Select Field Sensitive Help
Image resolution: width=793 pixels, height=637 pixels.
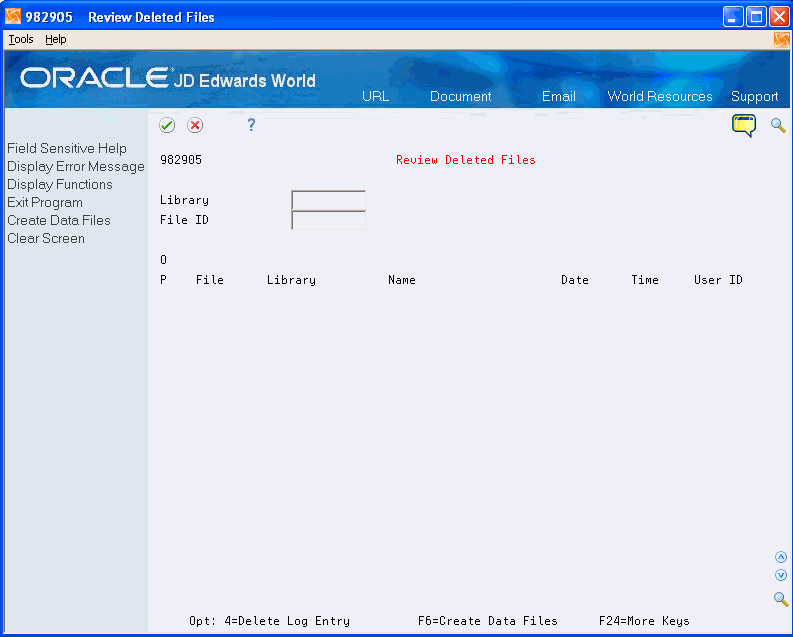[x=67, y=148]
